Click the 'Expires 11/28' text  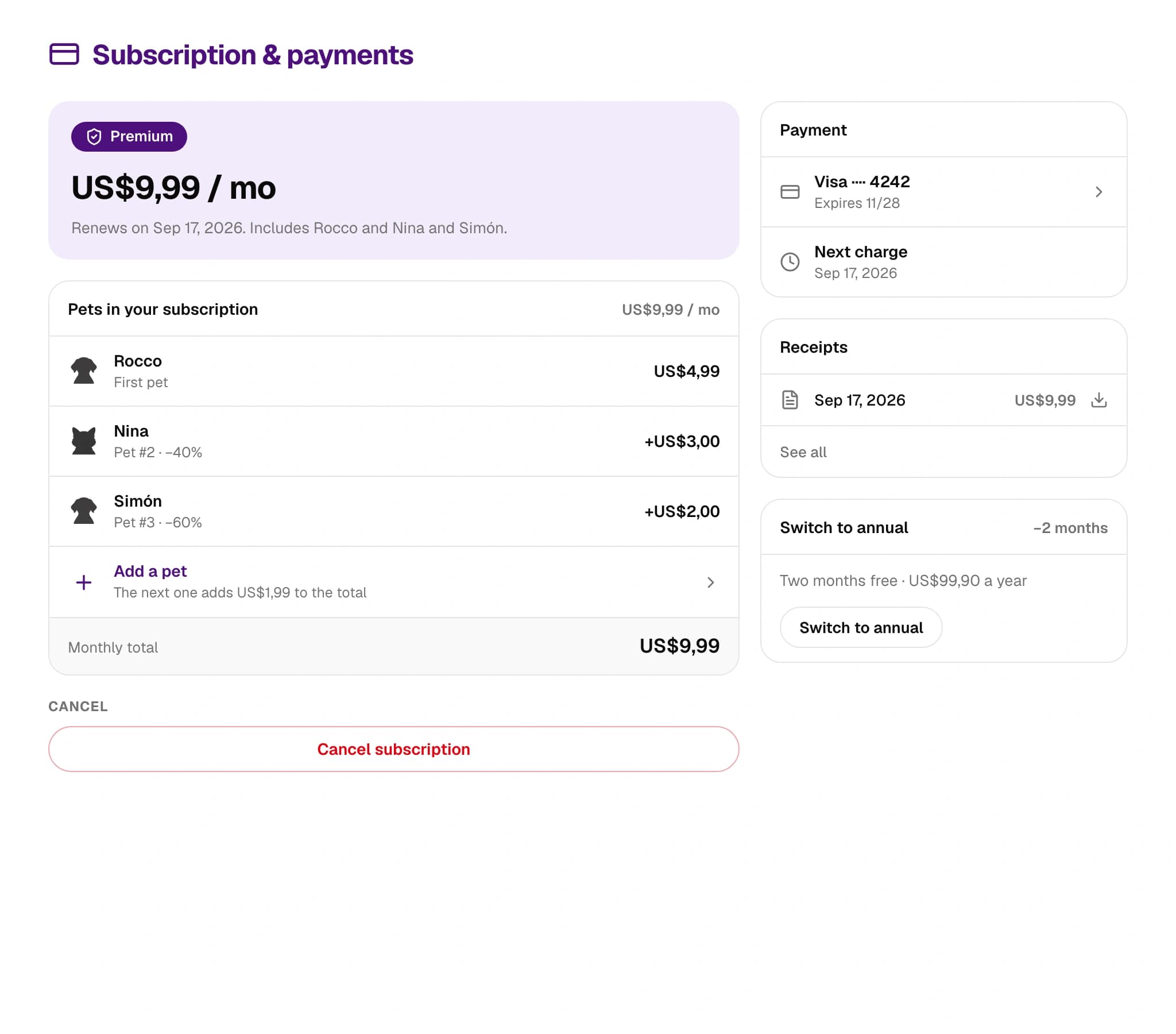857,203
